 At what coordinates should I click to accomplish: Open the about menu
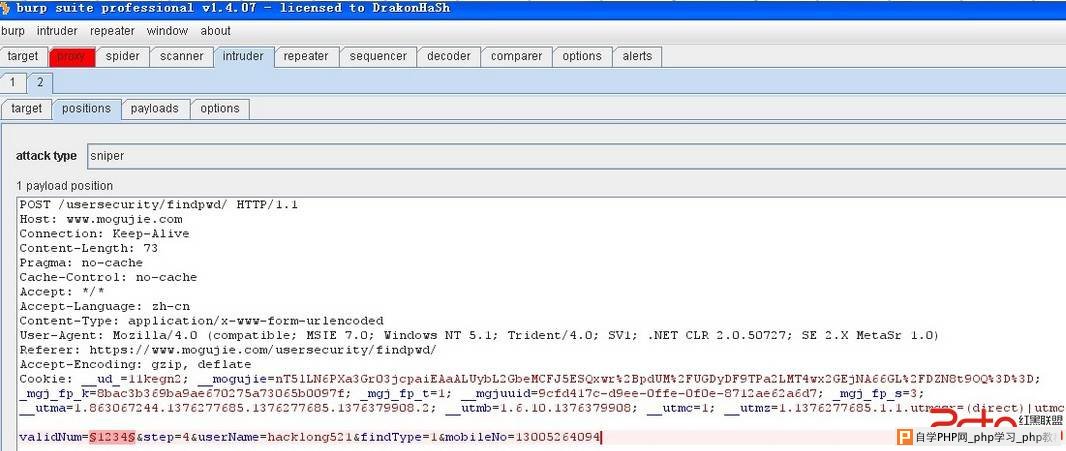[216, 31]
